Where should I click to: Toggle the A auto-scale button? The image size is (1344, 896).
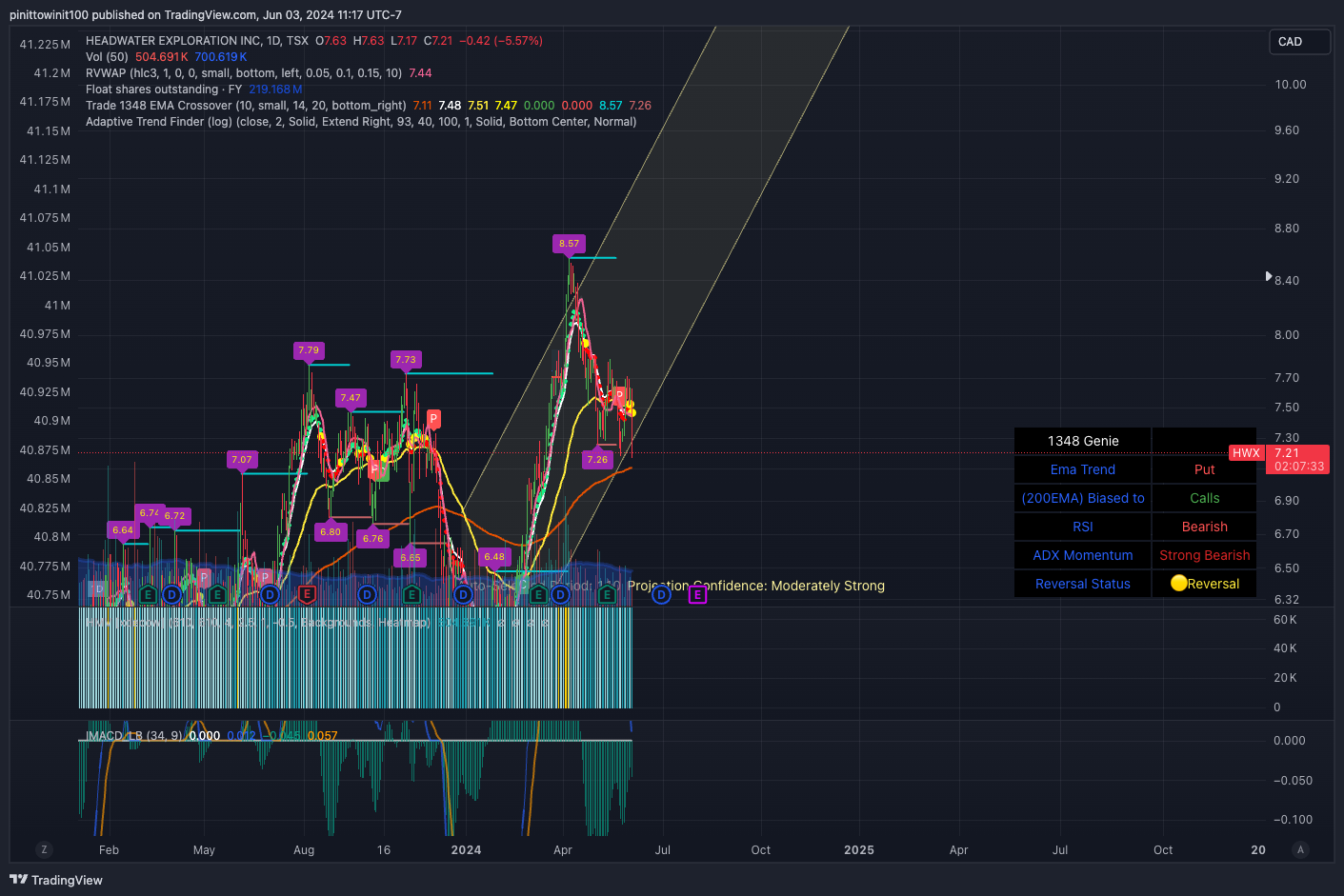(x=1301, y=849)
